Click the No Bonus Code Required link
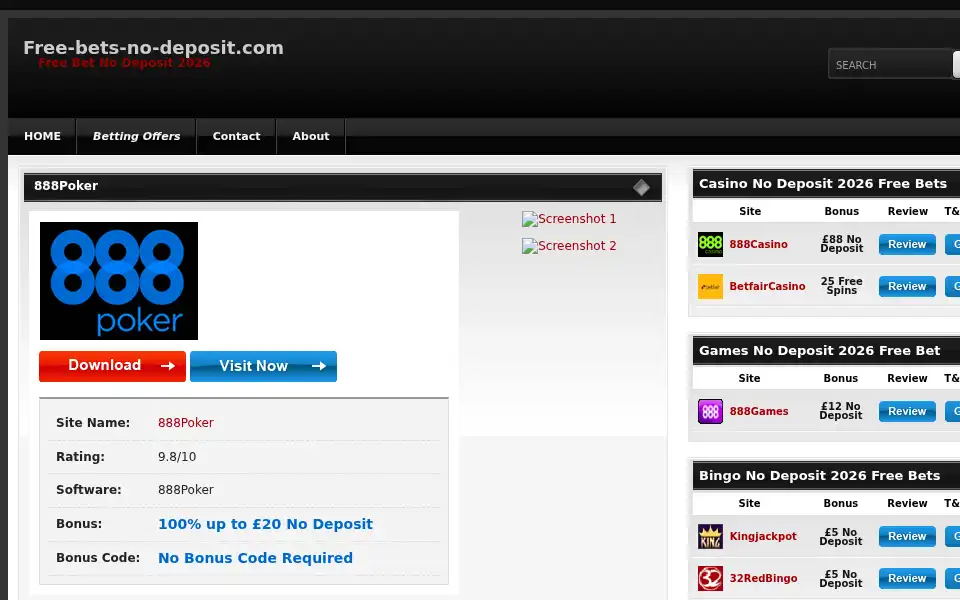The image size is (960, 600). click(255, 558)
